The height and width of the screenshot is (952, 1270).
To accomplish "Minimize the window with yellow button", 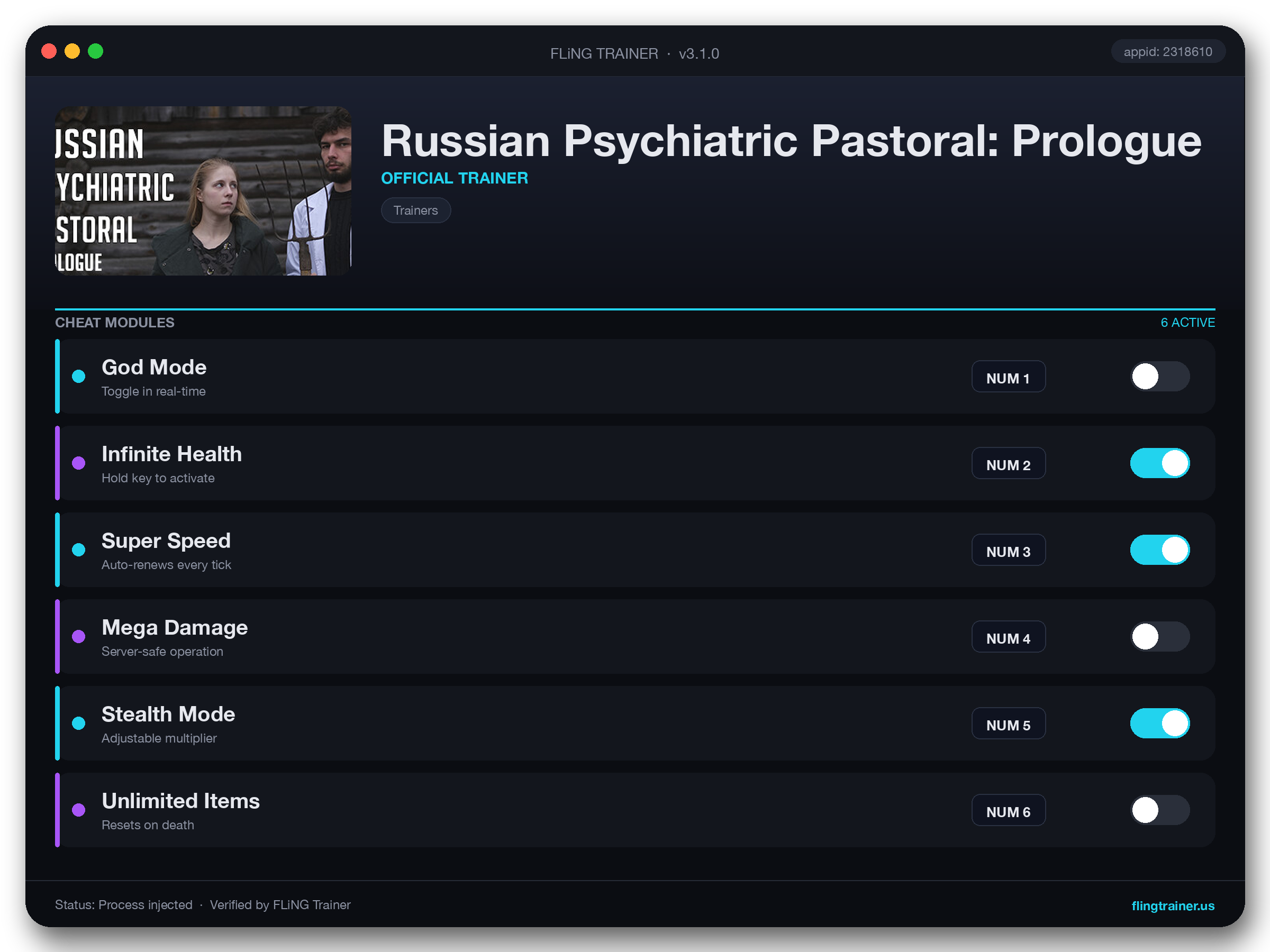I will pyautogui.click(x=72, y=51).
